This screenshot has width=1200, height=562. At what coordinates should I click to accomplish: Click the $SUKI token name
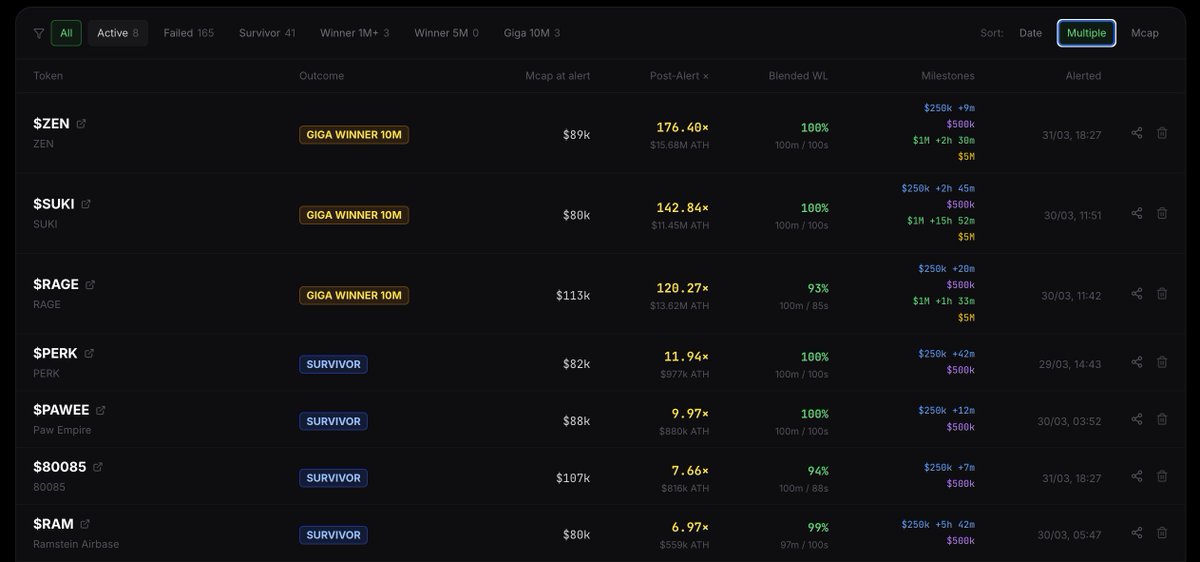(x=54, y=204)
